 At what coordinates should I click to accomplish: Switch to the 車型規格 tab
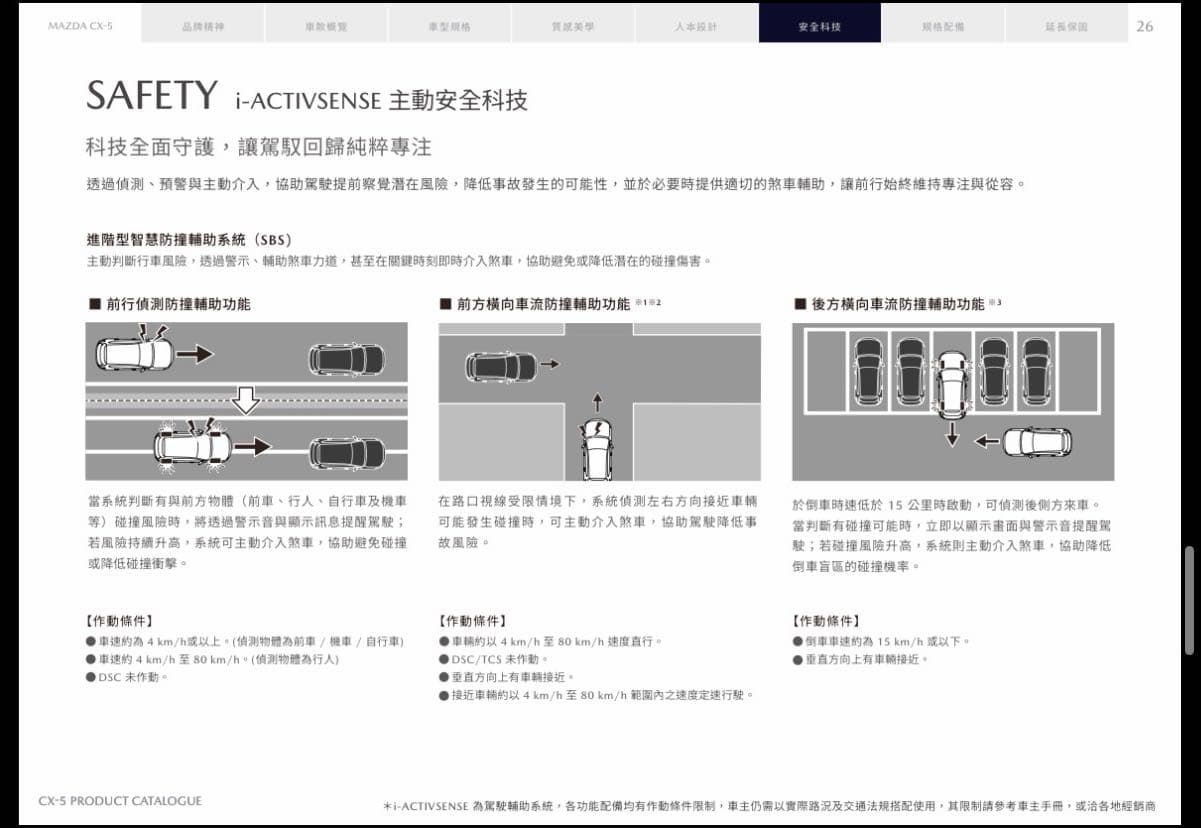(x=449, y=26)
